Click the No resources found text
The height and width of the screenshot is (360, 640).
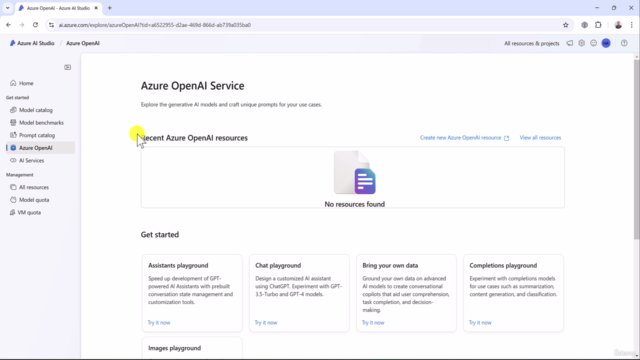click(x=354, y=204)
